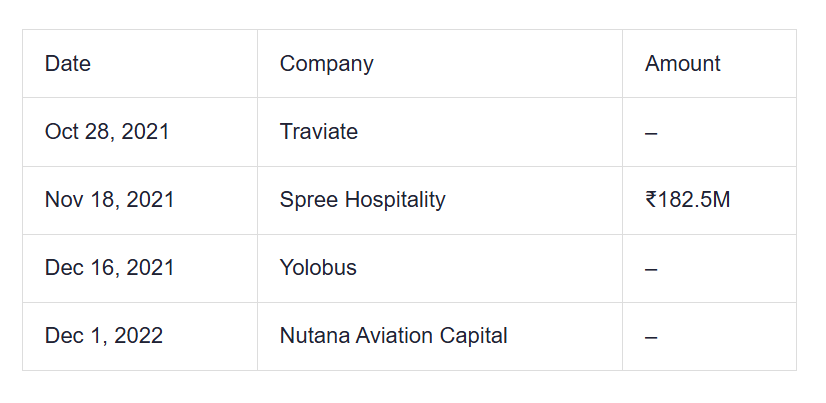Open the Spree Hospitality company entry

click(362, 200)
